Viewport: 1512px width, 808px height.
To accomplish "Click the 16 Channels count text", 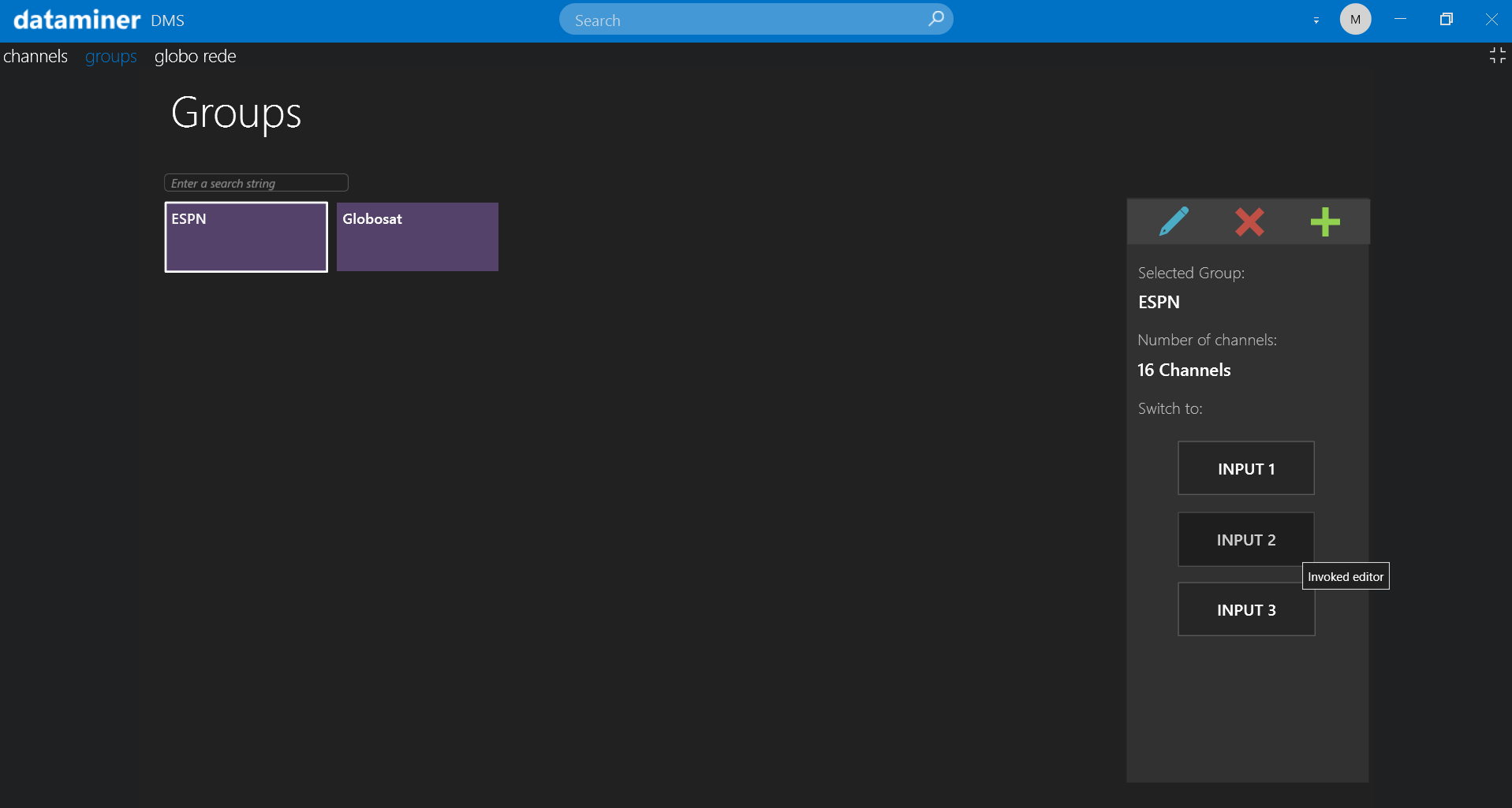I will pyautogui.click(x=1184, y=370).
